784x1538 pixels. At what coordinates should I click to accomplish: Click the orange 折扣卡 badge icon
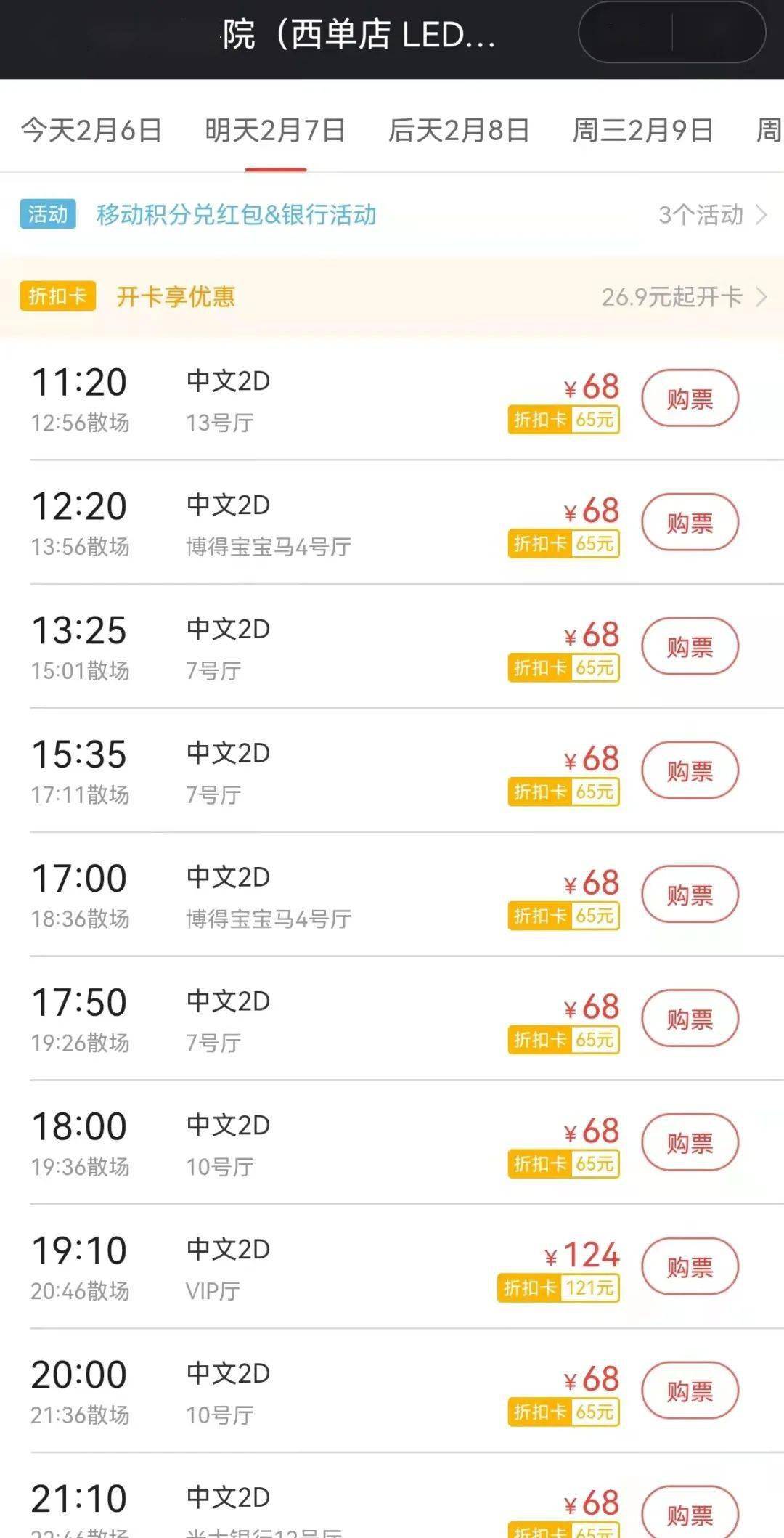pos(58,296)
